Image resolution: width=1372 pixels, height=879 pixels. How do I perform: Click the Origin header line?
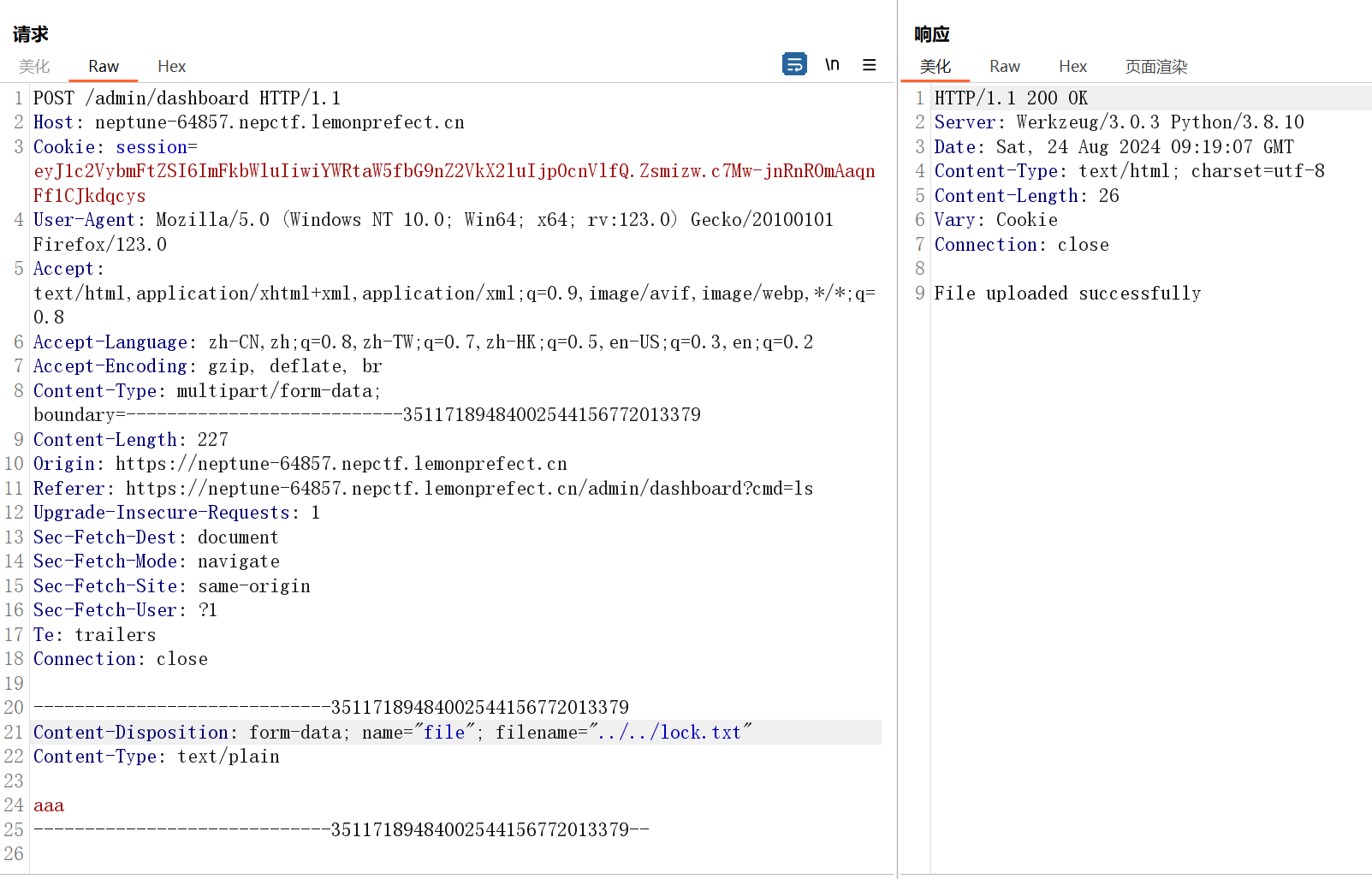(x=300, y=464)
